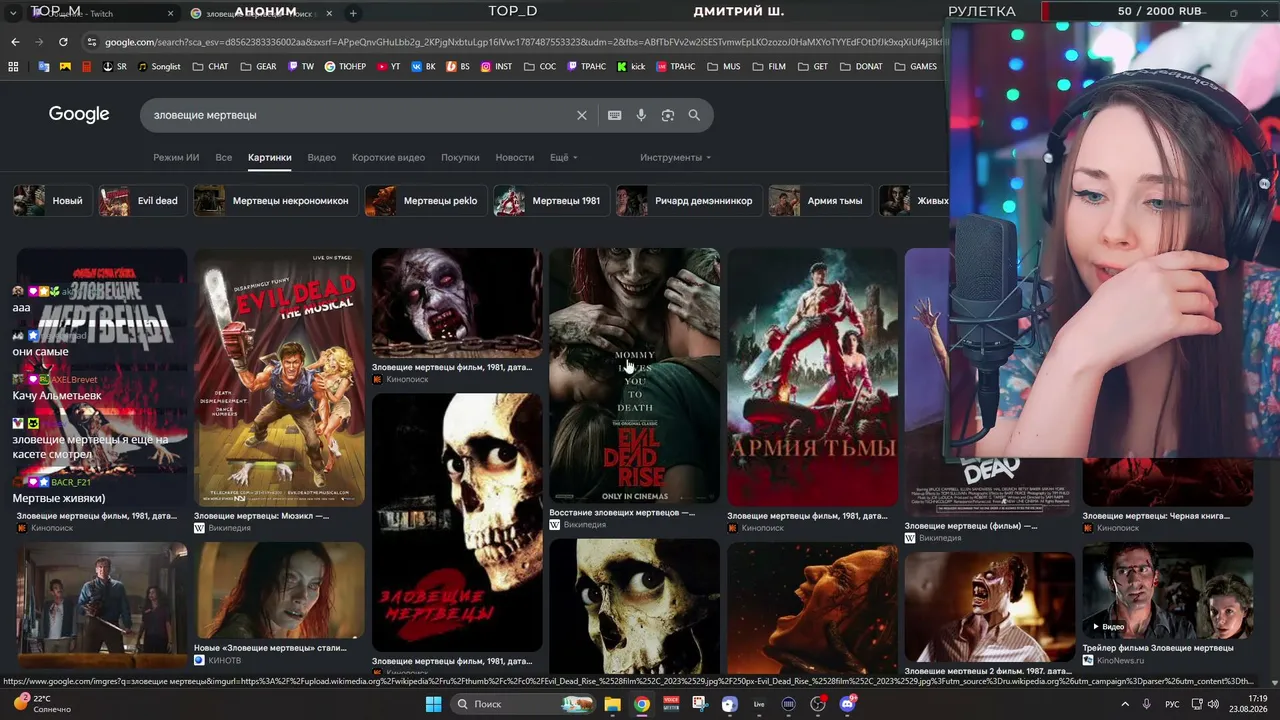Open the GET bookmarks folder

pos(812,67)
